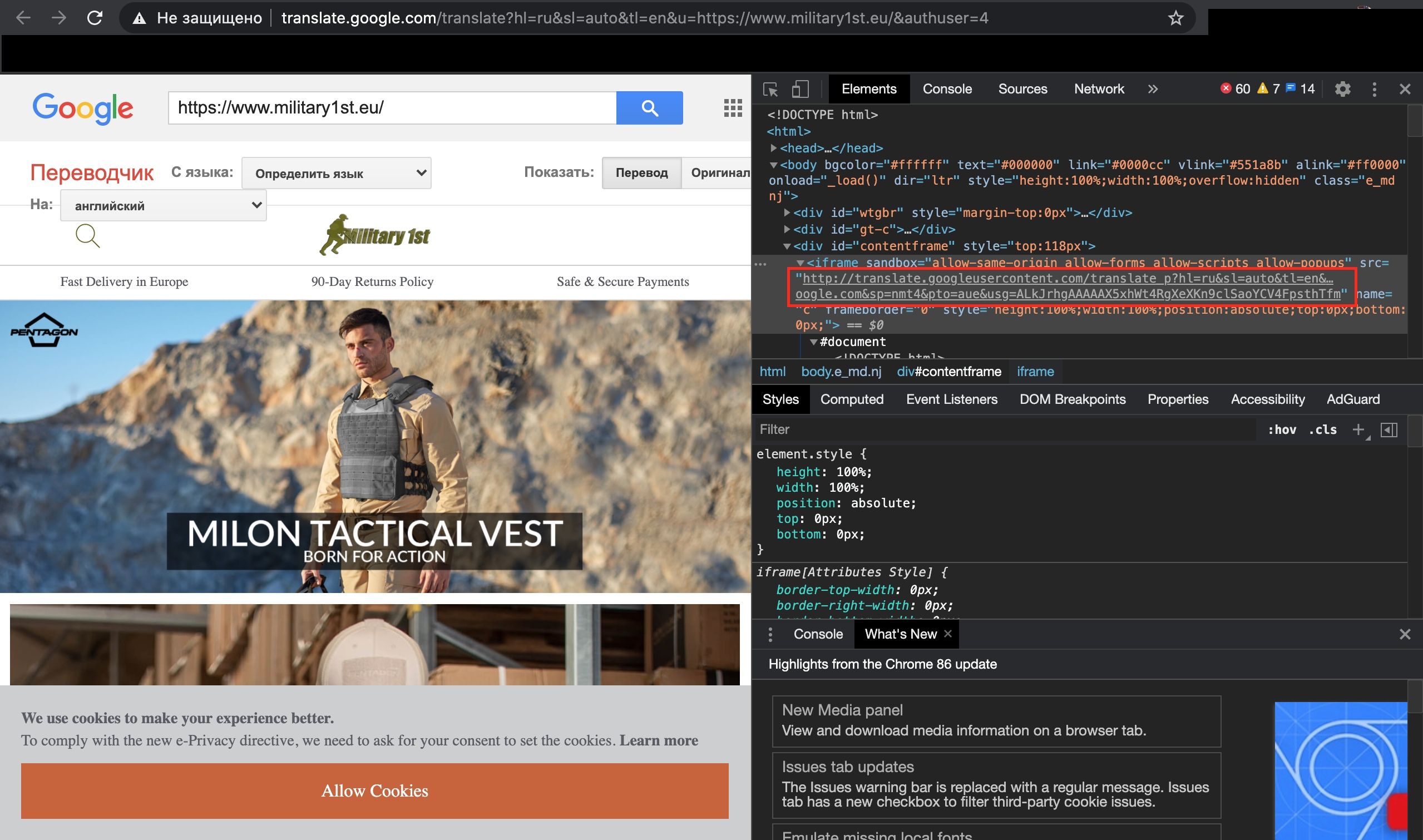The image size is (1423, 840).
Task: Switch to Network tab
Action: coord(1099,89)
